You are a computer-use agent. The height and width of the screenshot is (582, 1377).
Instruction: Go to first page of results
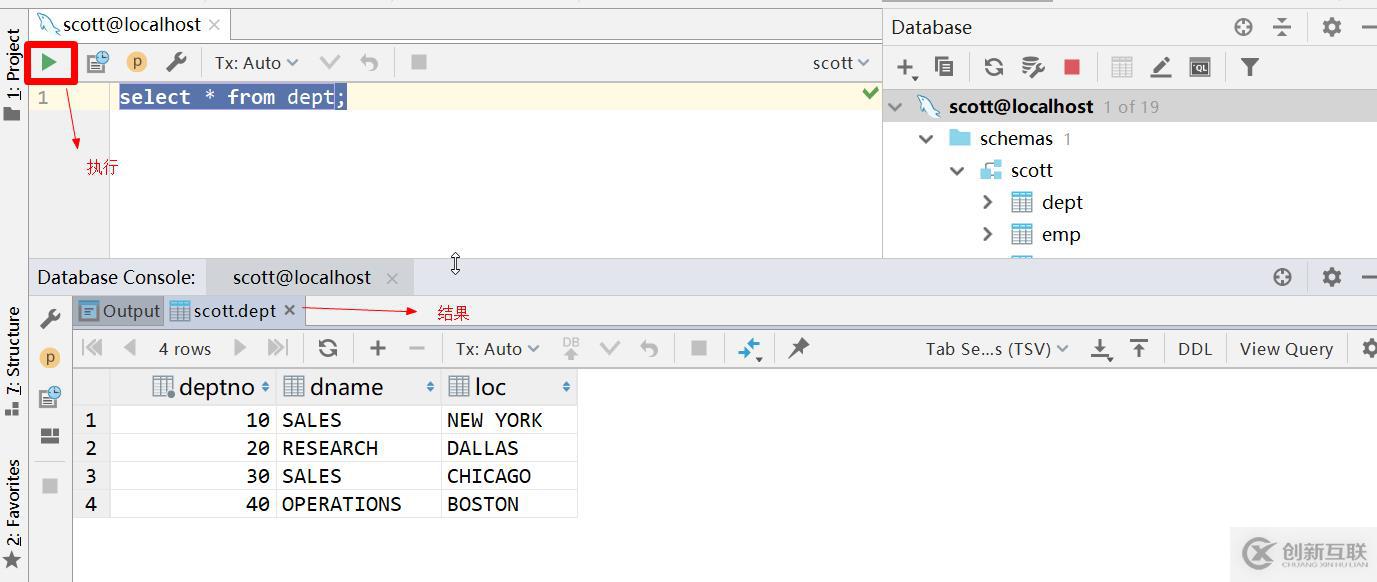click(92, 348)
